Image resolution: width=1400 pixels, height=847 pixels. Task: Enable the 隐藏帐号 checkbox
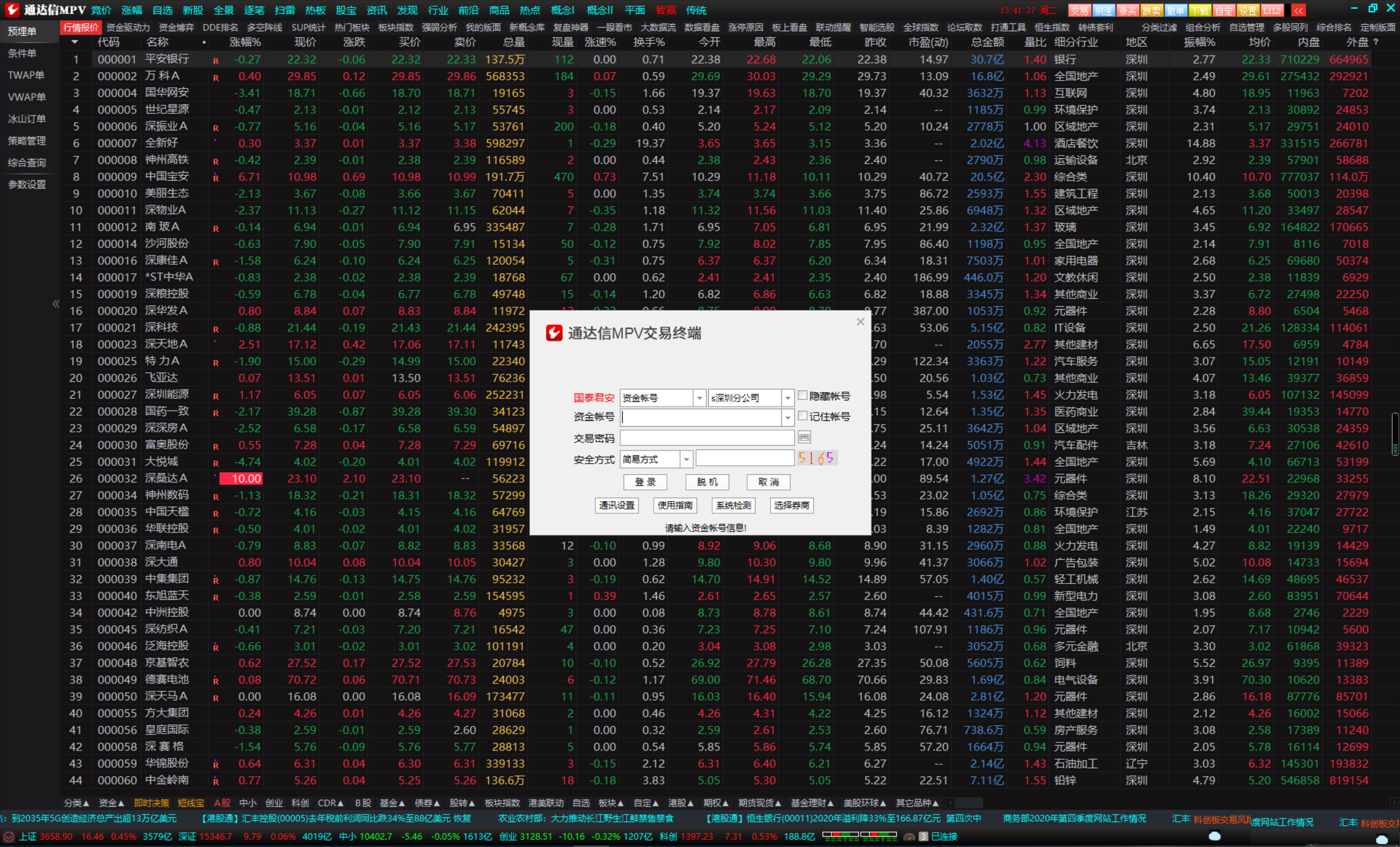click(802, 396)
